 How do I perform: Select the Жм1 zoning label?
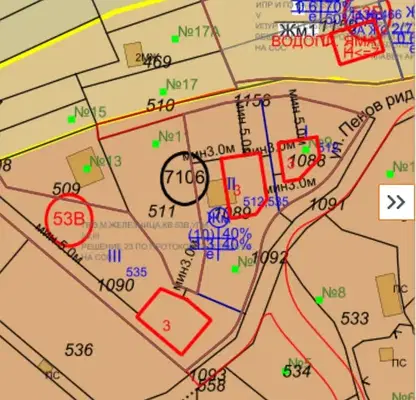pos(297,31)
